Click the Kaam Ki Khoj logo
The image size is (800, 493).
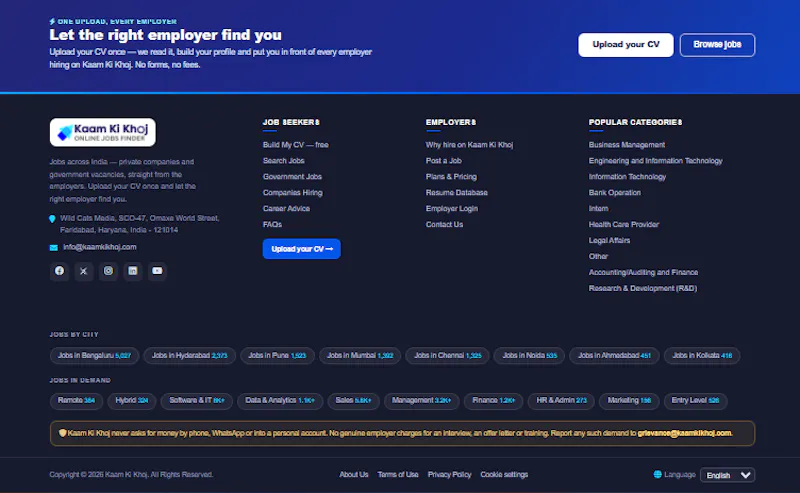103,132
